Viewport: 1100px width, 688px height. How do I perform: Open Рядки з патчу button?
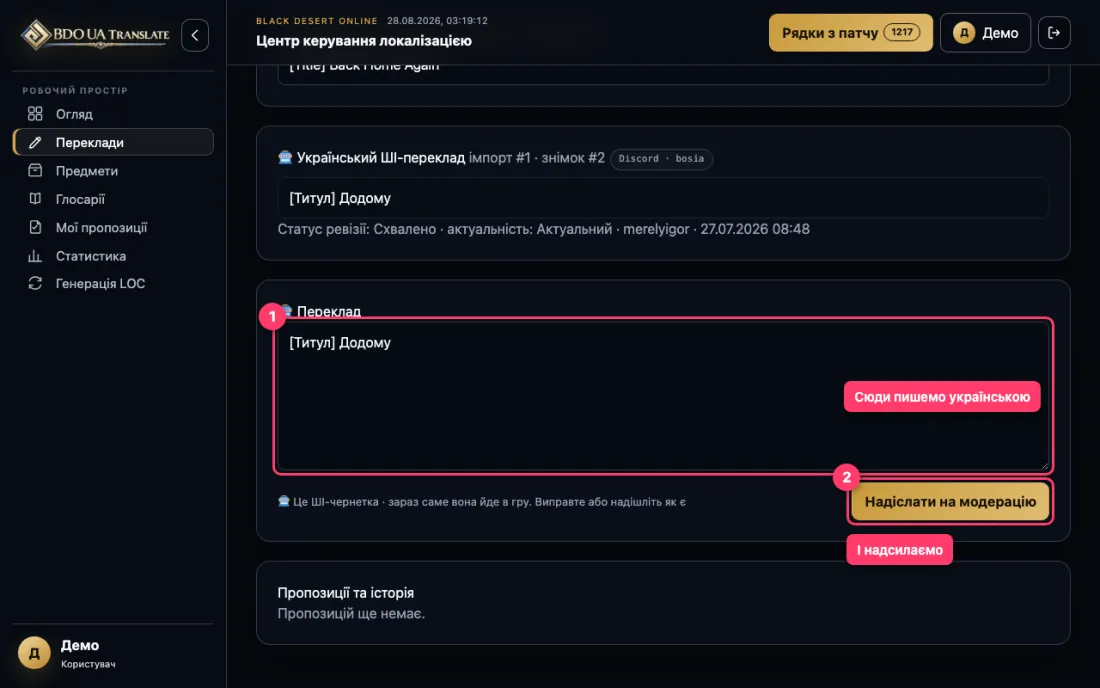click(850, 33)
